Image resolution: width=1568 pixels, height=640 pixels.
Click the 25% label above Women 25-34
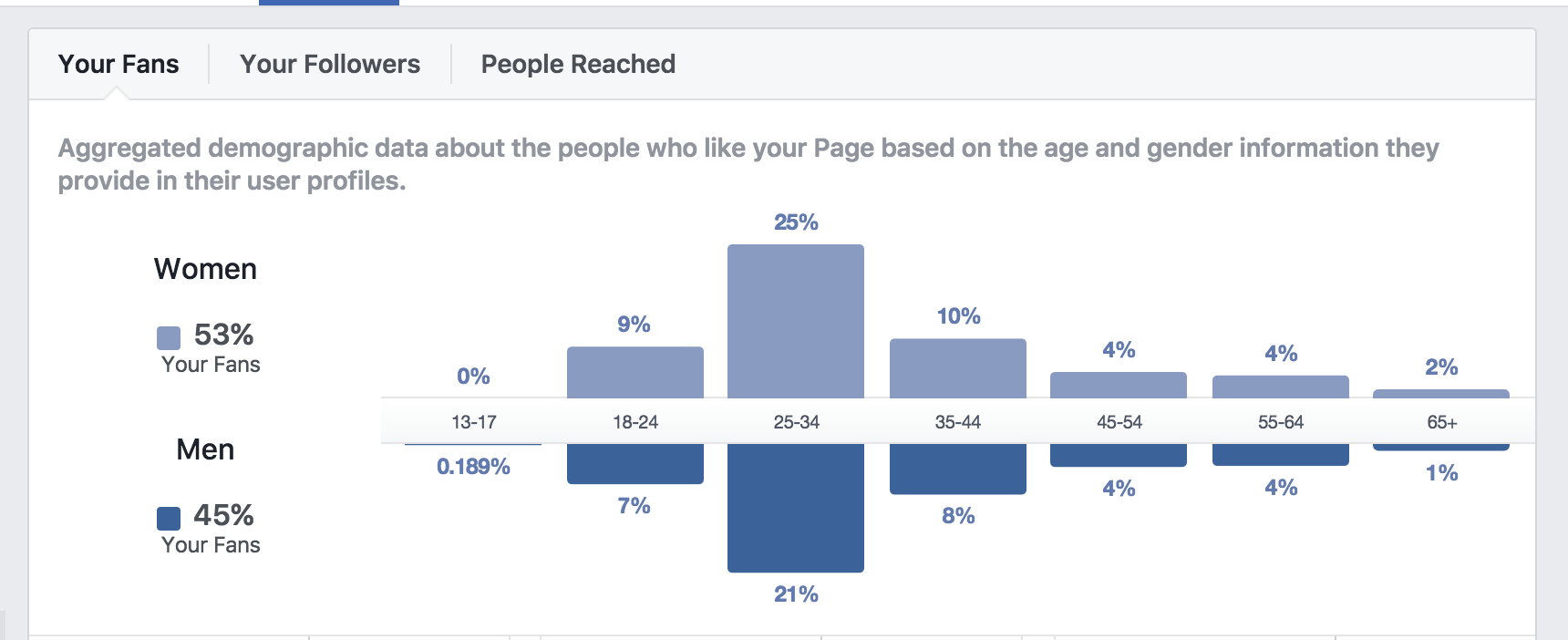796,222
